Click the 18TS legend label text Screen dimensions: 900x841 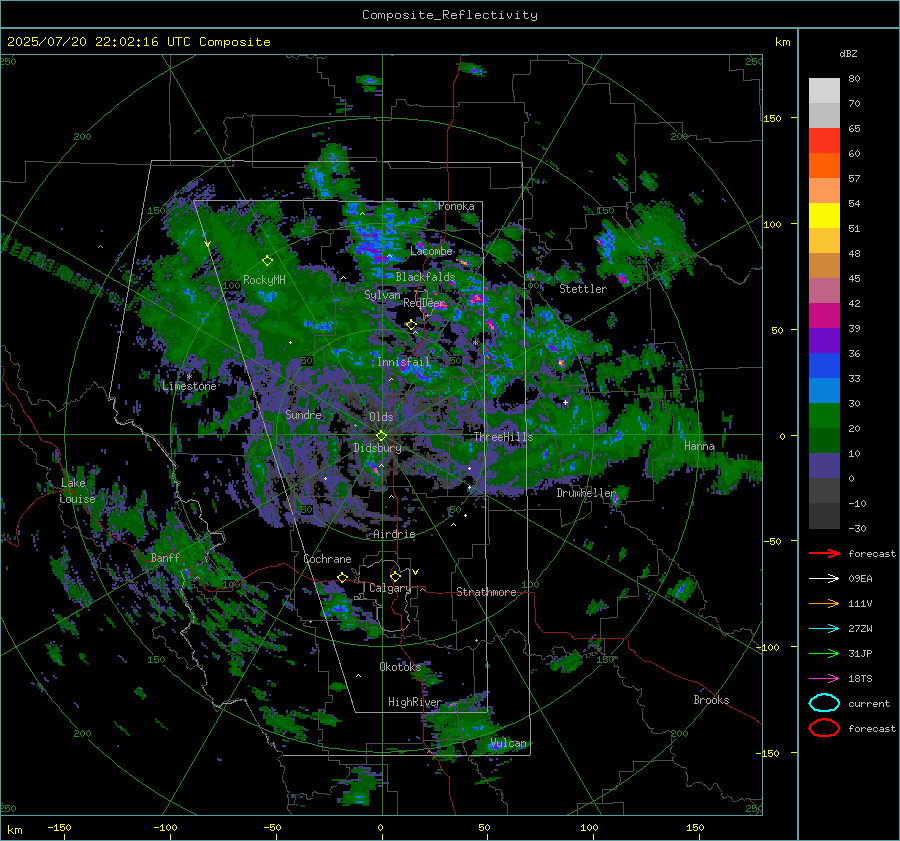[860, 679]
